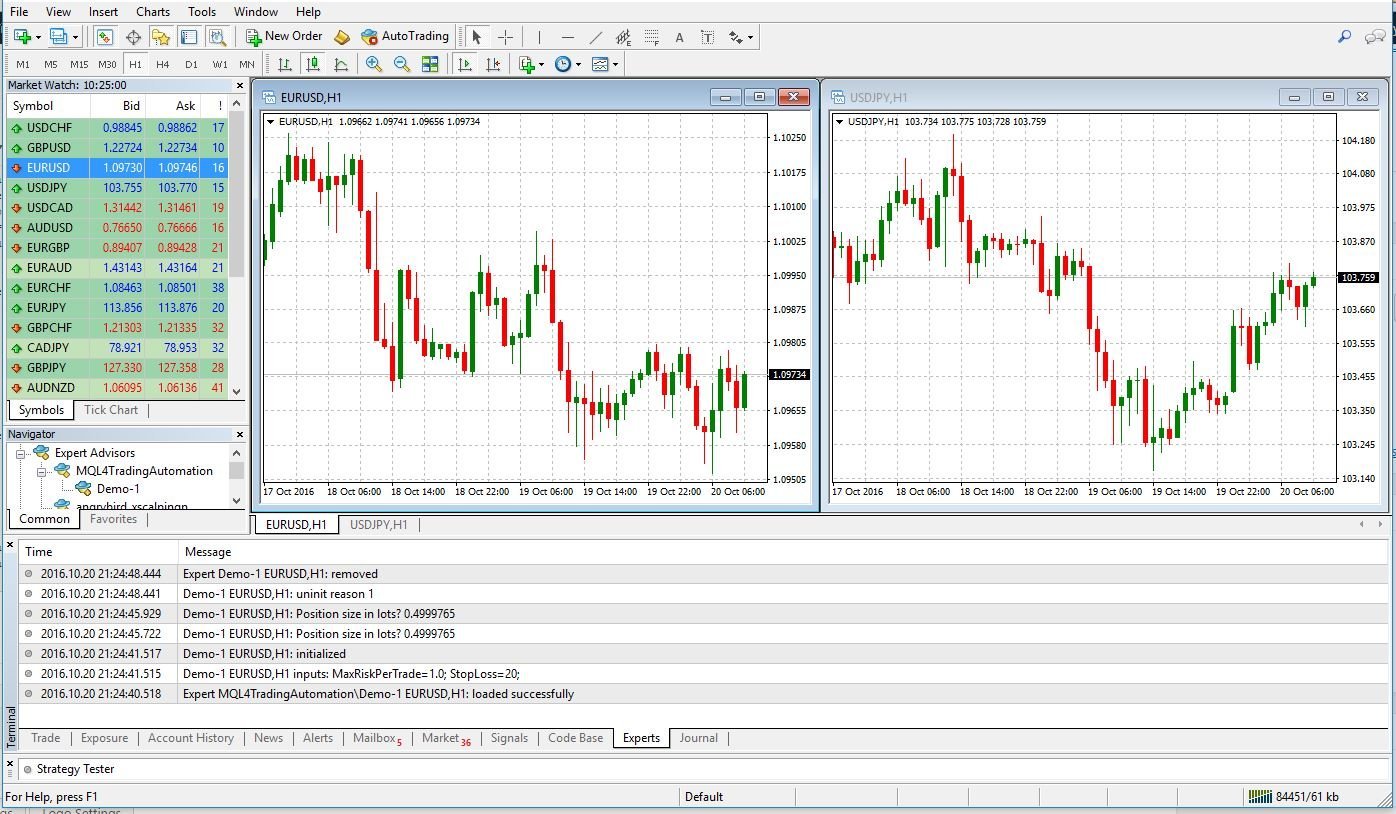Select the crosshair tool
The image size is (1396, 814).
(505, 37)
